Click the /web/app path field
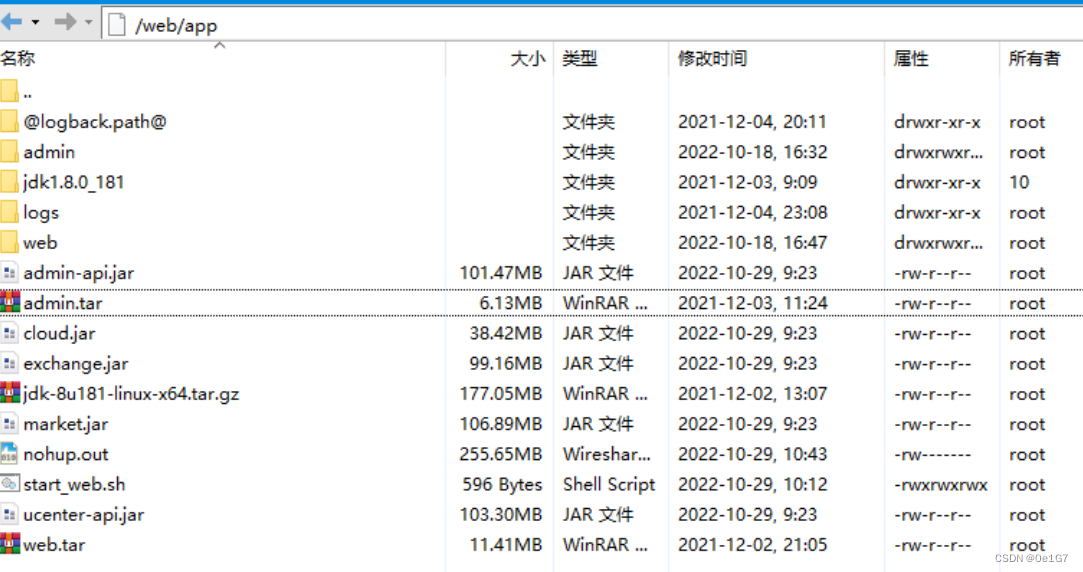 pos(592,25)
